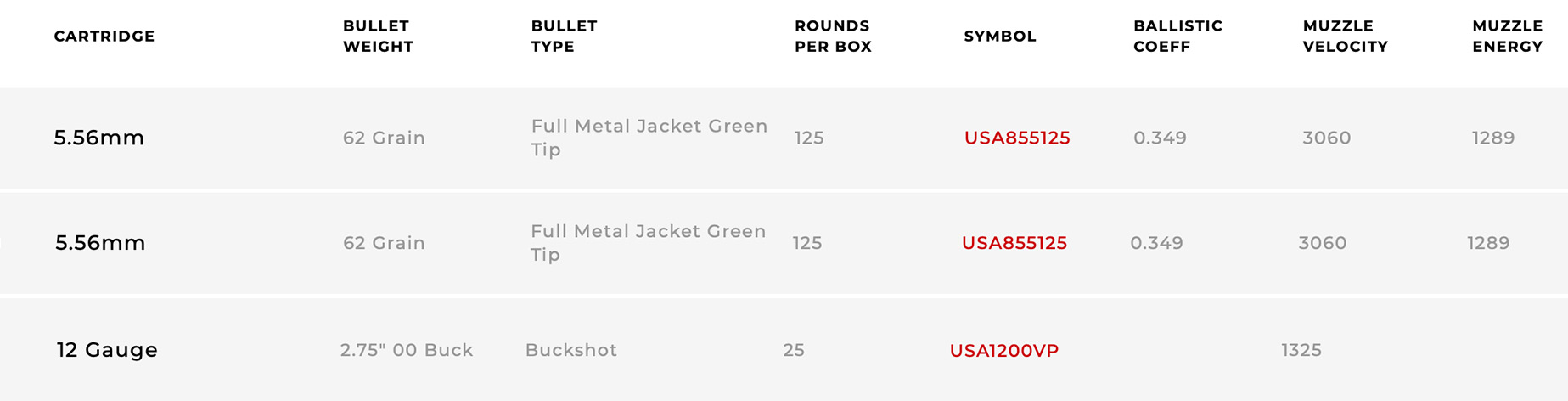Click first row Full Metal Jacket Green Tip
This screenshot has height=401, width=1568.
tap(649, 138)
